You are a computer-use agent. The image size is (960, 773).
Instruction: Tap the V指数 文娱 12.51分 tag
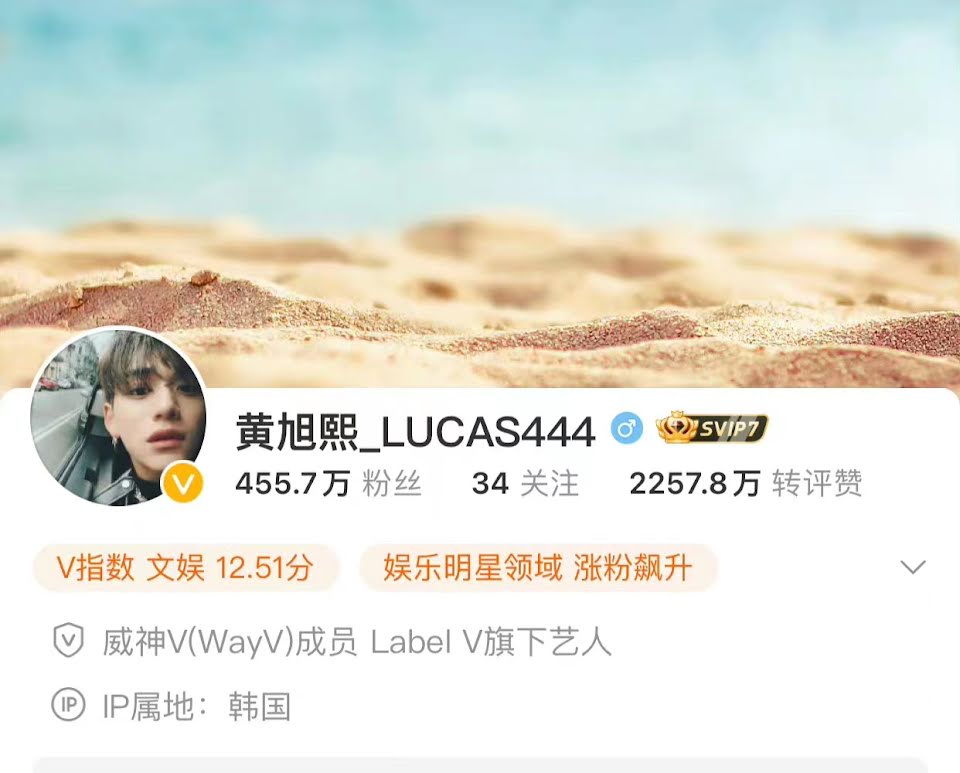(186, 567)
